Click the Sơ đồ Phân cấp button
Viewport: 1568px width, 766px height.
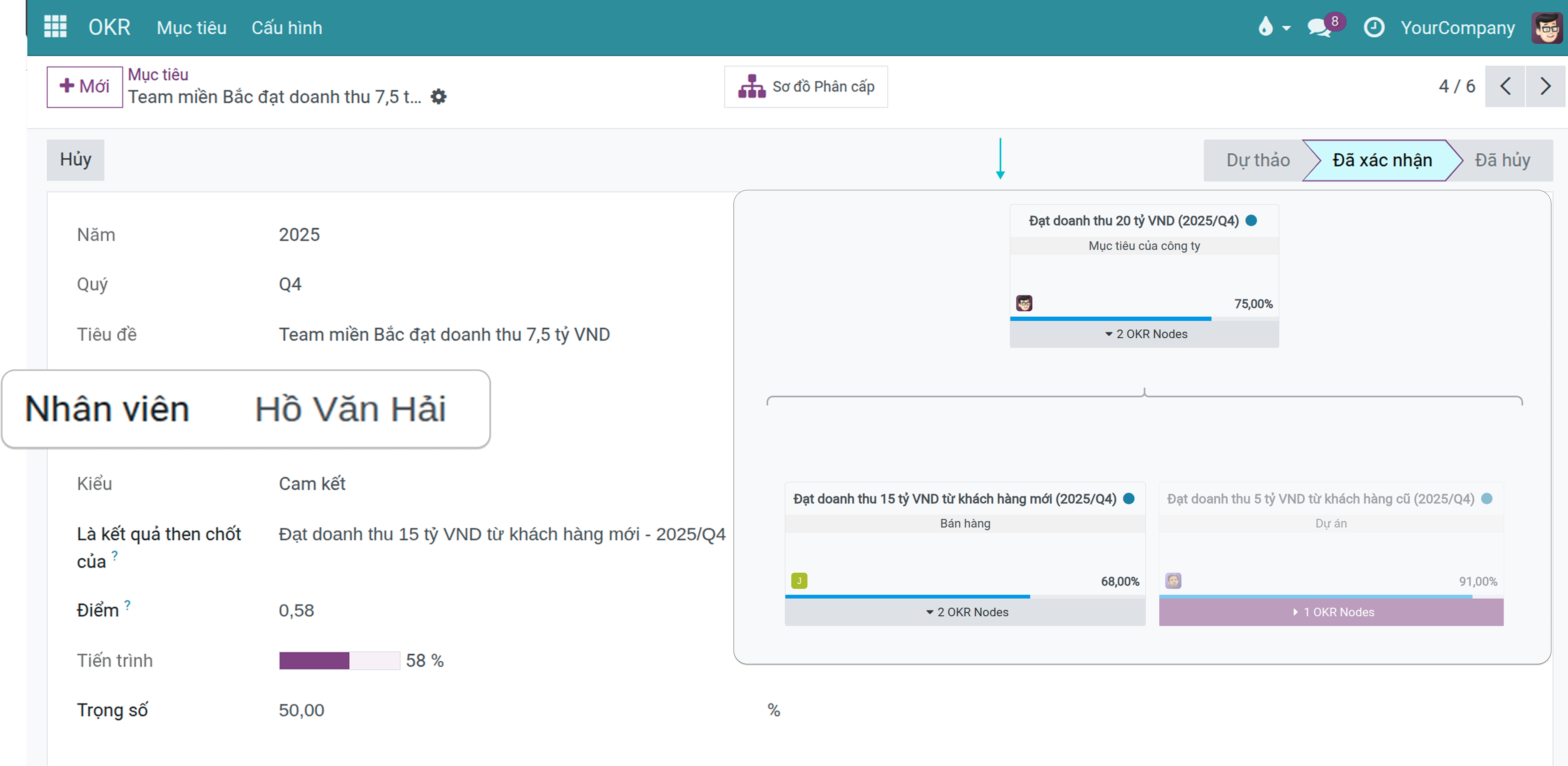805,86
